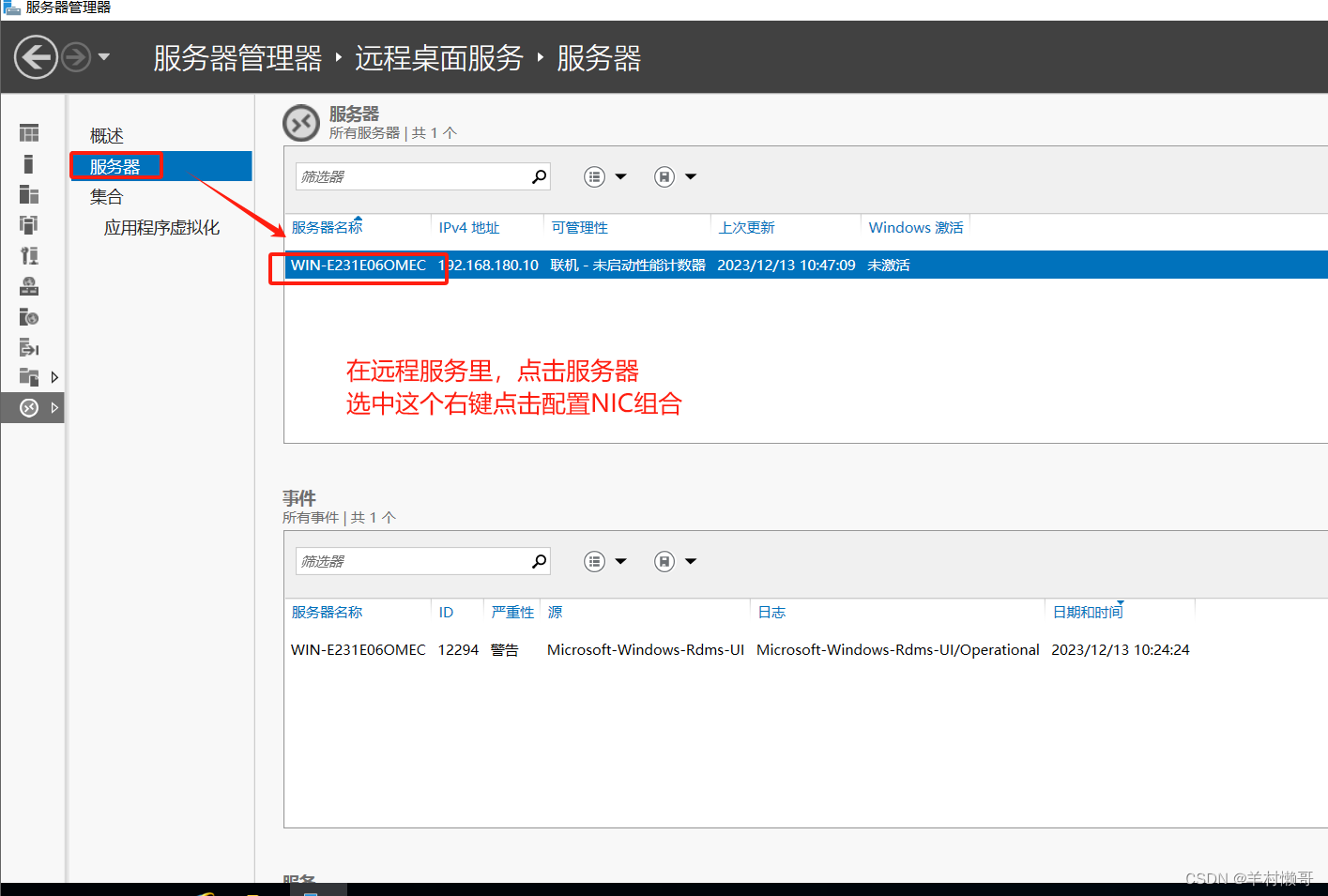Open the Dashboard icon in sidebar
The height and width of the screenshot is (896, 1328).
(x=29, y=131)
